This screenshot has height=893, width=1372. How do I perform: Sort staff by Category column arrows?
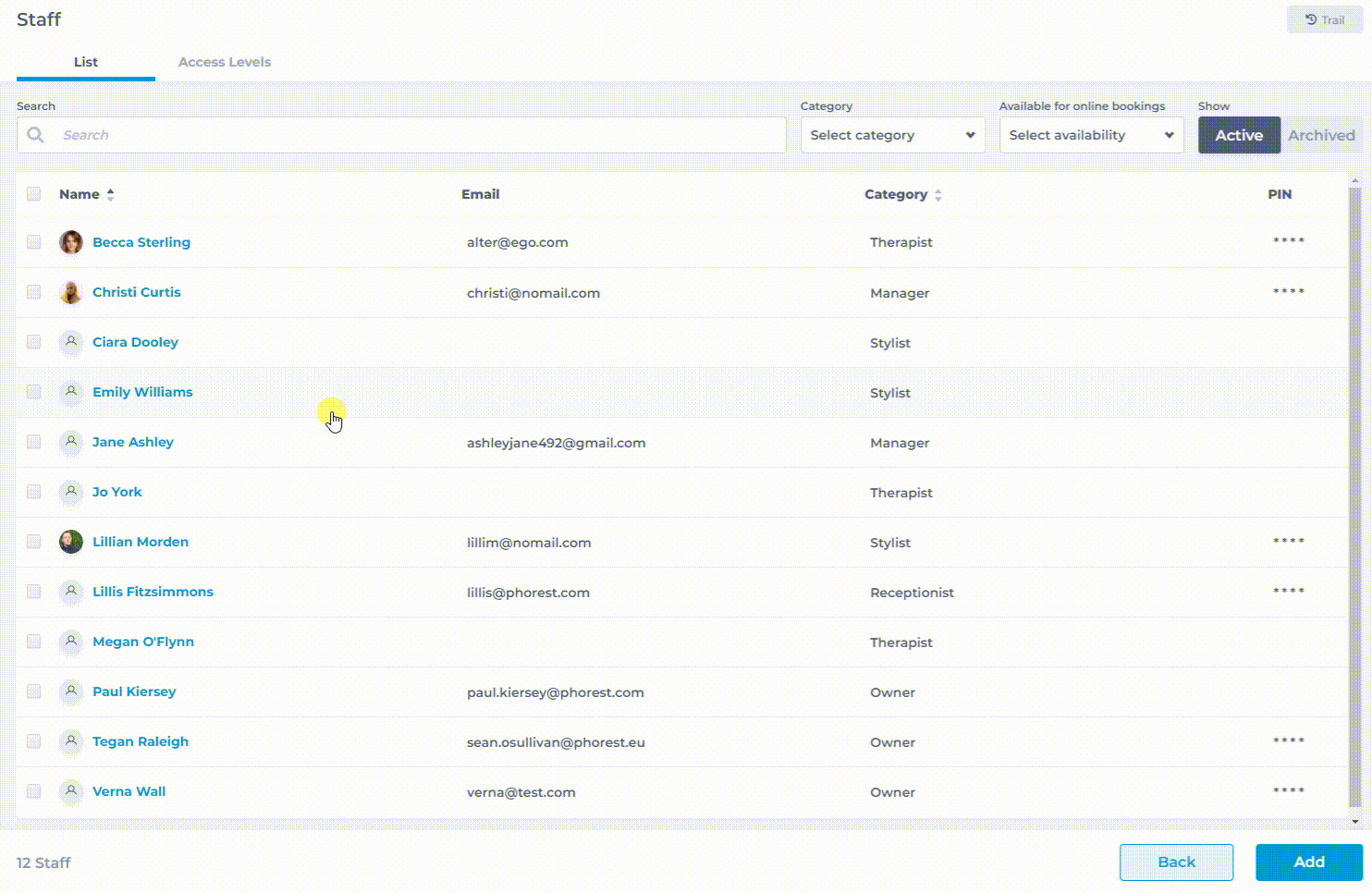pyautogui.click(x=937, y=195)
